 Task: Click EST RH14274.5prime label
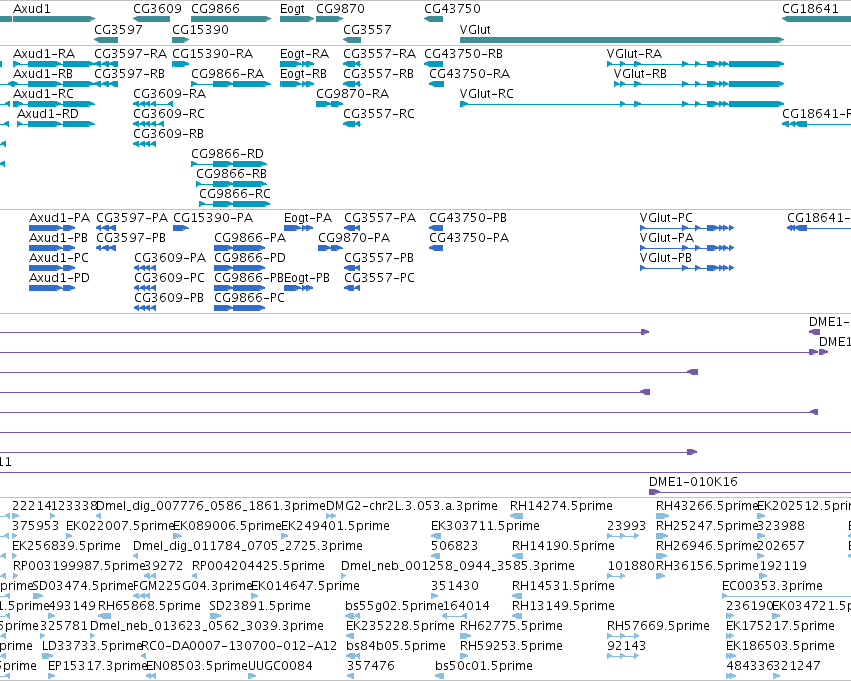click(x=561, y=506)
